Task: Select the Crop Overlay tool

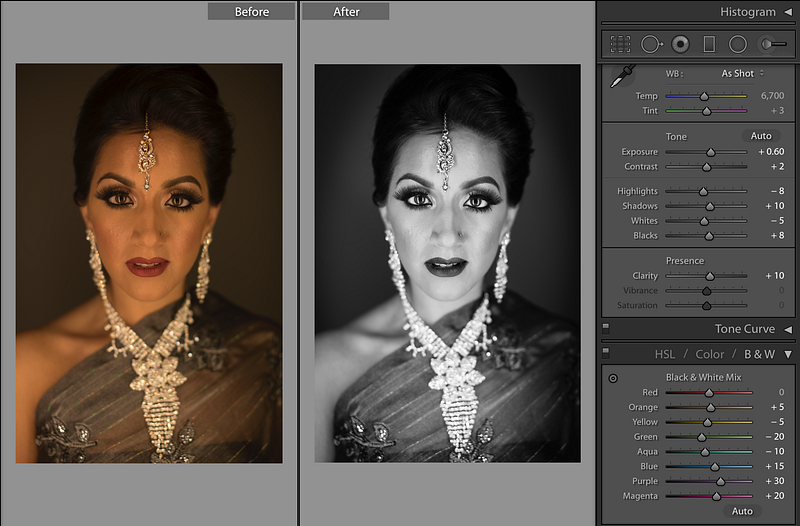Action: point(620,44)
